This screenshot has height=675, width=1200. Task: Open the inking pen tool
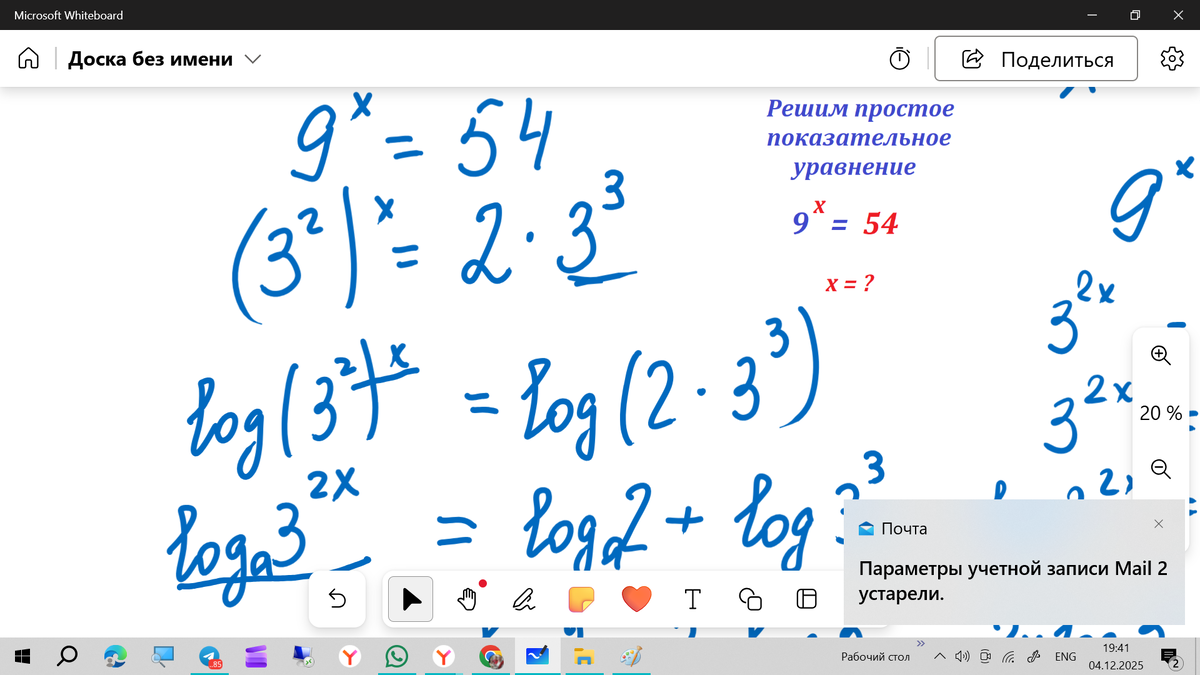[x=523, y=599]
